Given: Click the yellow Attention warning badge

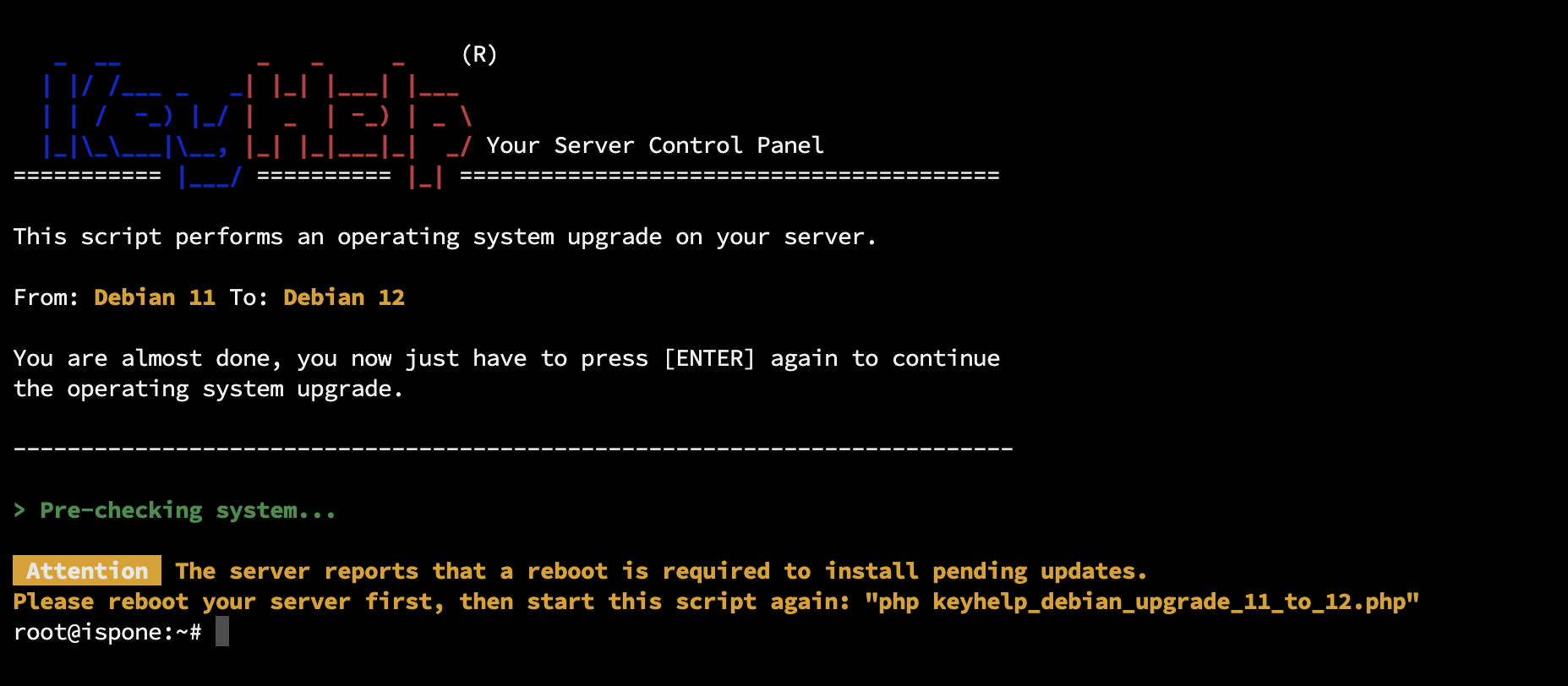Looking at the screenshot, I should pyautogui.click(x=87, y=571).
